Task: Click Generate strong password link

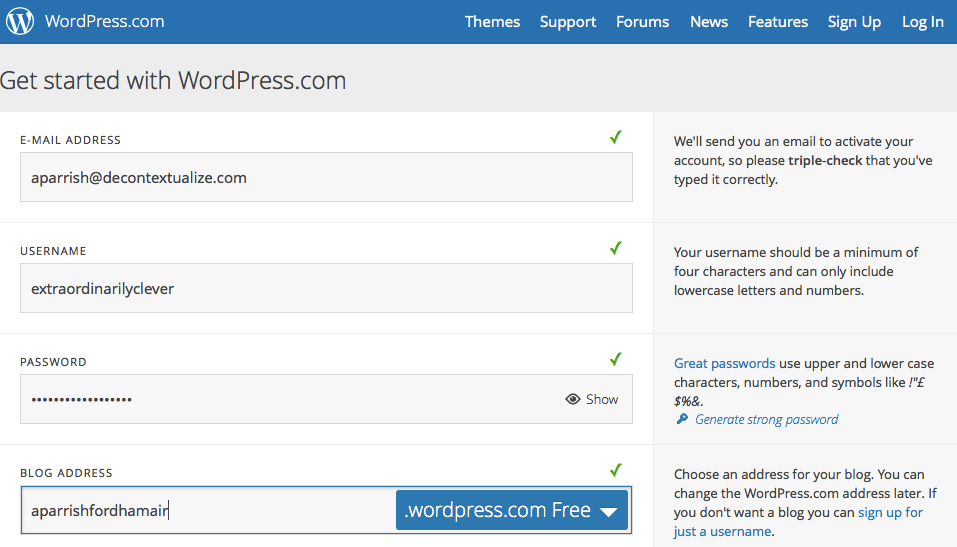Action: 767,419
